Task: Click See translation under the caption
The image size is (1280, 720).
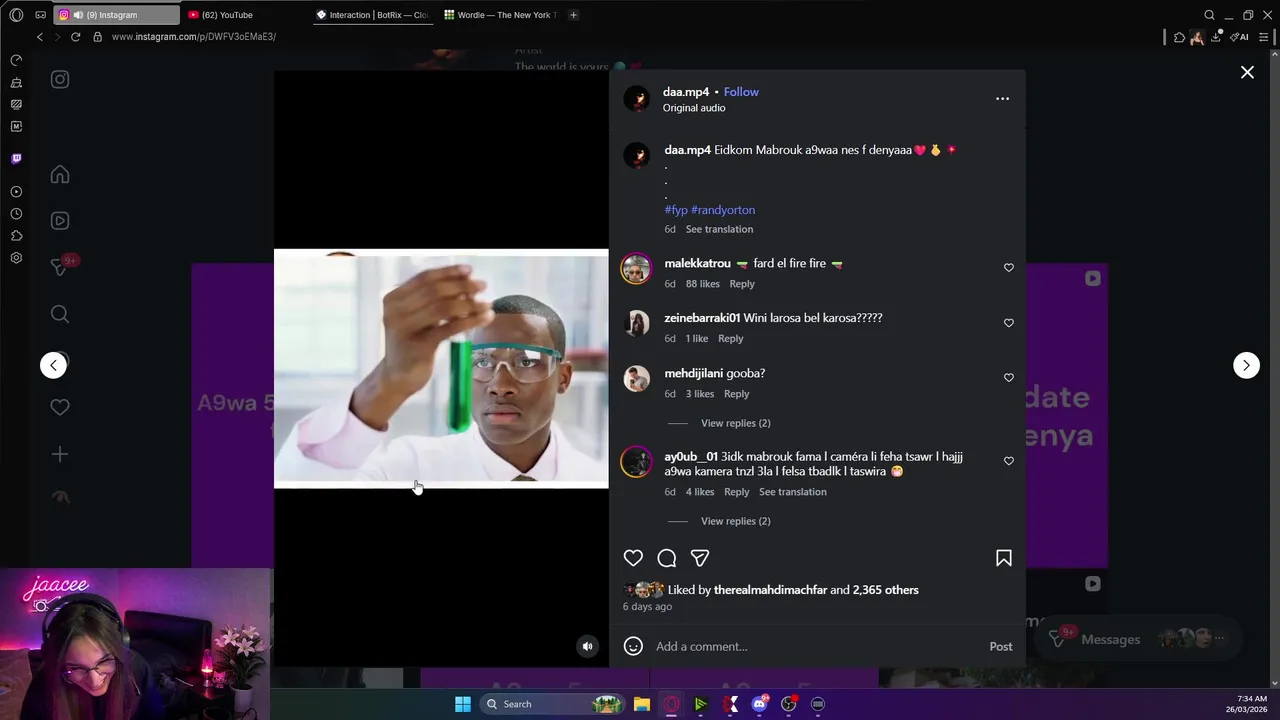Action: [x=719, y=229]
